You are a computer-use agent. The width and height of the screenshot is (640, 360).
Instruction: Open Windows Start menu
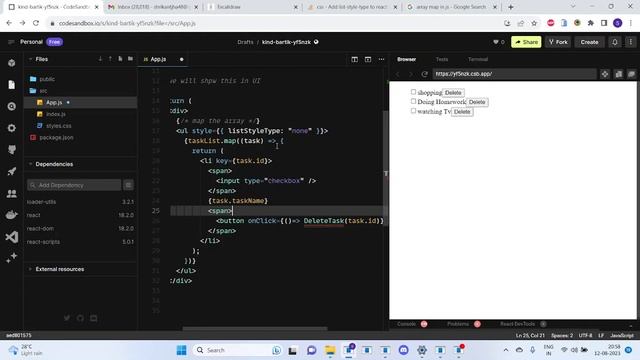point(182,350)
